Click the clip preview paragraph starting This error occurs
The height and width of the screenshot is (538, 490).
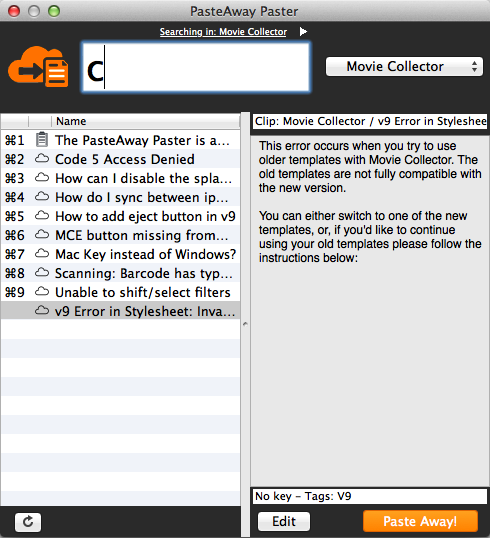[370, 167]
